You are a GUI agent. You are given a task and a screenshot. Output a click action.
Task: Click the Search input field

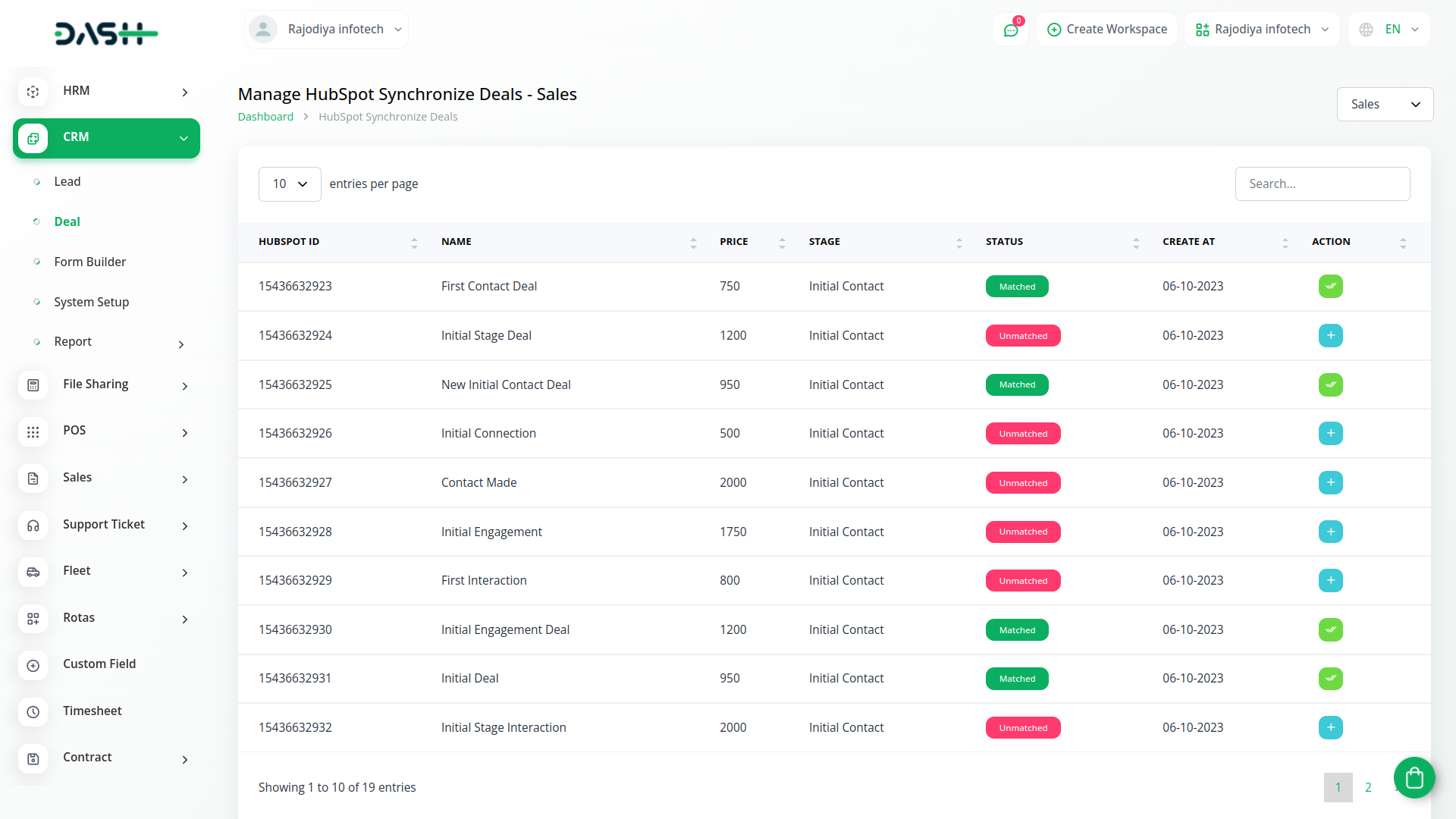click(1322, 184)
